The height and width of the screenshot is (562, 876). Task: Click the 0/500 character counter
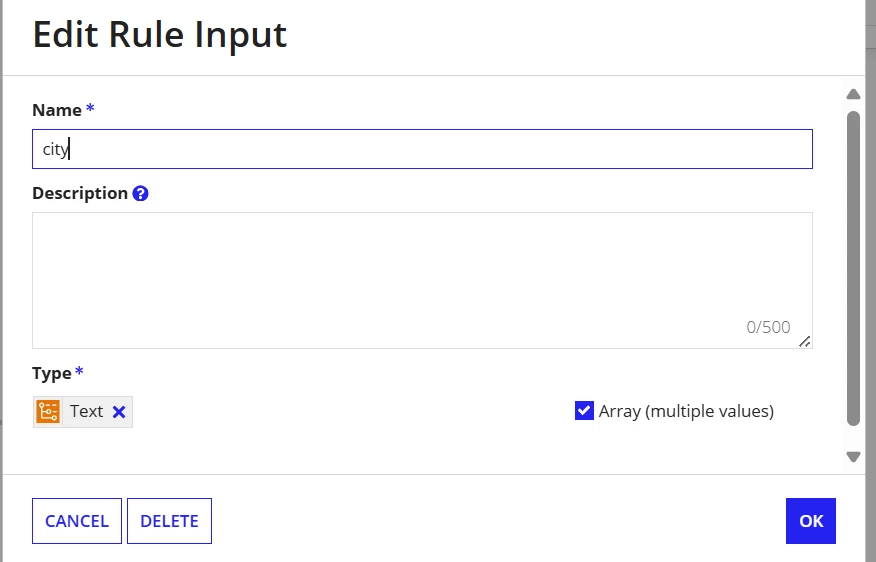point(768,327)
